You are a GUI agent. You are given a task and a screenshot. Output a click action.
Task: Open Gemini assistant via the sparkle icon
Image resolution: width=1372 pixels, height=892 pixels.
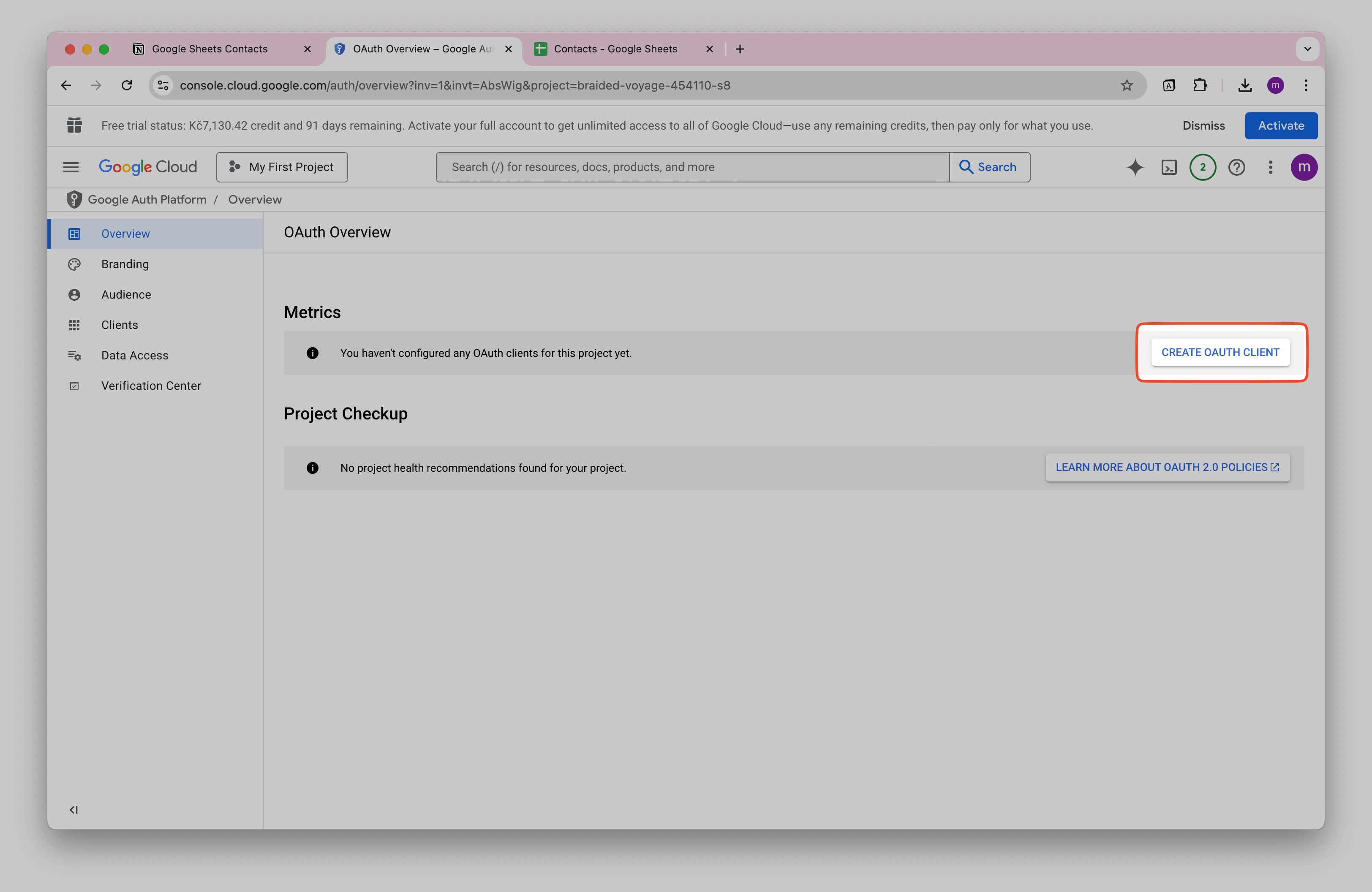click(1135, 167)
